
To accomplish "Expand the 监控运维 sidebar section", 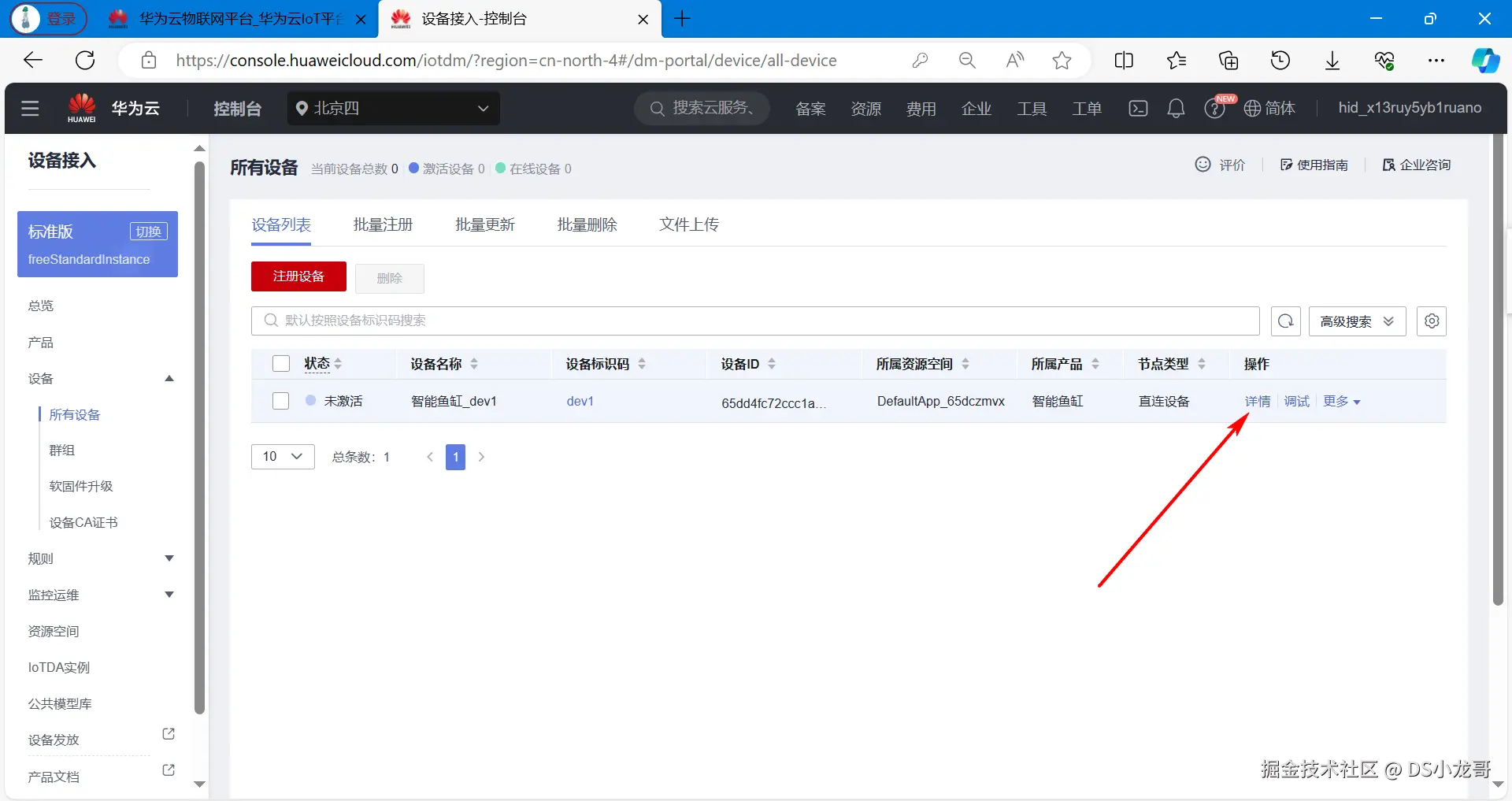I will point(169,595).
